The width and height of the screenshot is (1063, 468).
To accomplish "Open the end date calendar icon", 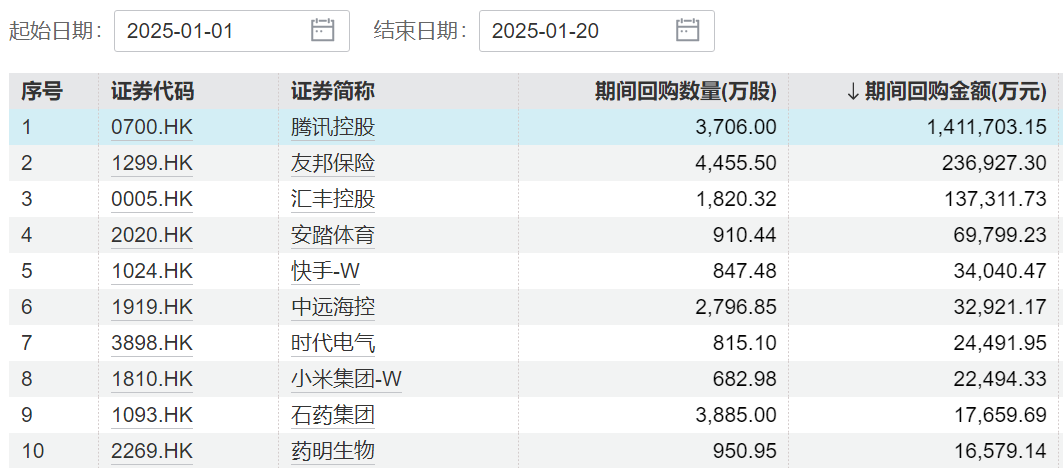I will (x=687, y=31).
